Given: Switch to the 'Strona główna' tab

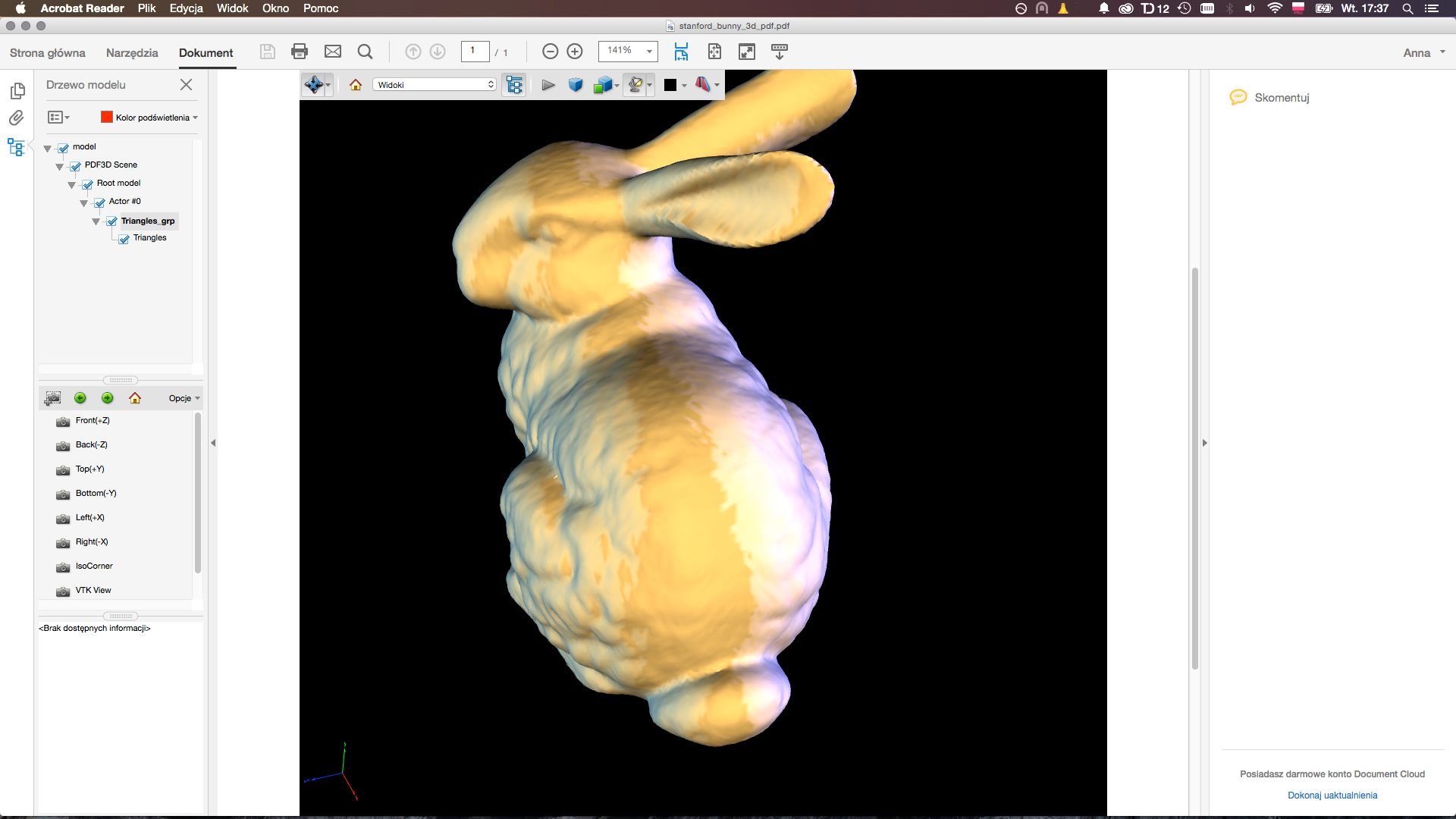Looking at the screenshot, I should tap(48, 53).
